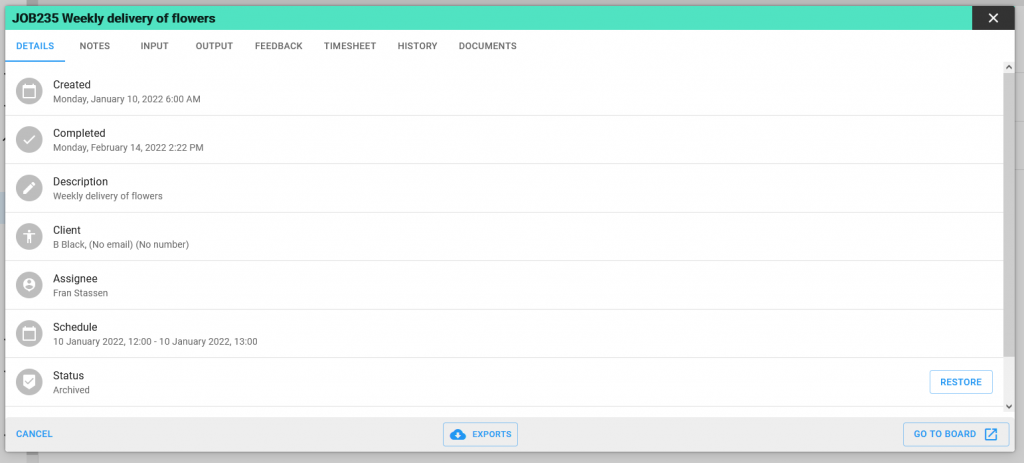Click the 'Assignee' label

[x=75, y=279]
